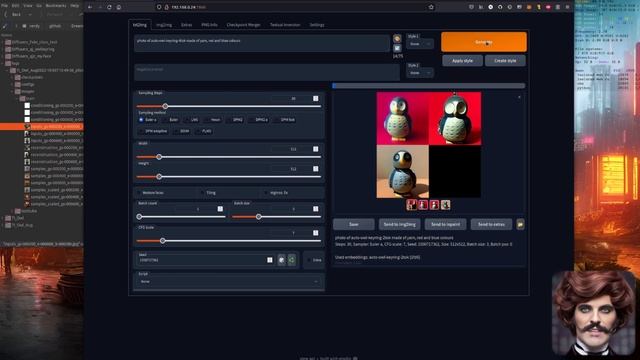Screen dimensions: 640x360
Task: Click the Save button below the gallery
Action: [x=353, y=224]
